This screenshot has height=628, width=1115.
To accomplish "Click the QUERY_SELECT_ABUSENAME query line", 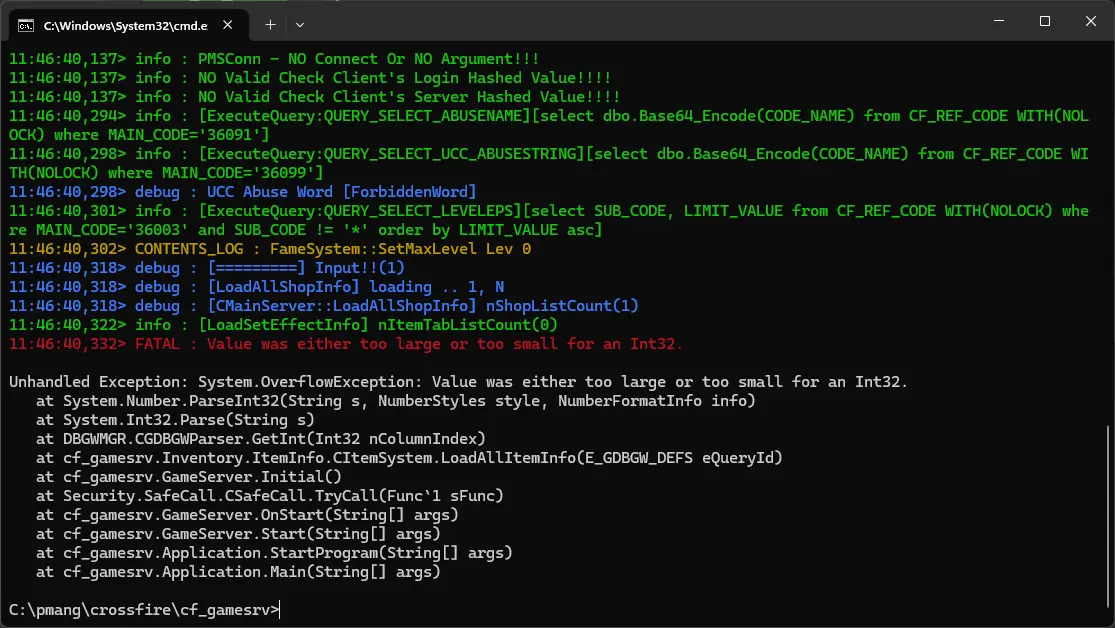I will 549,125.
